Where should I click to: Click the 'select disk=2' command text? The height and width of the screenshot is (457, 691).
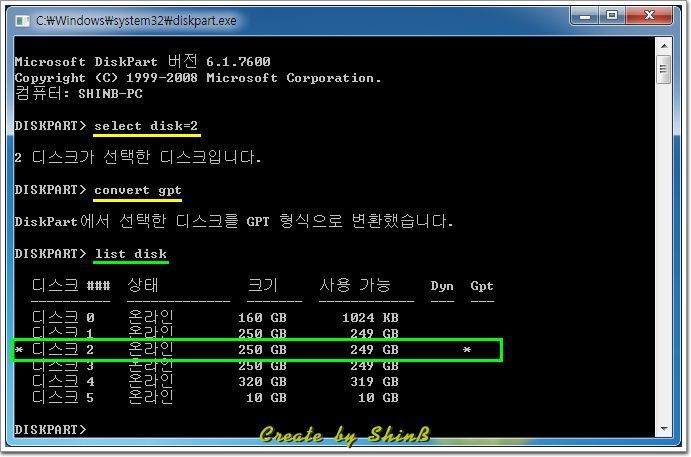point(146,126)
